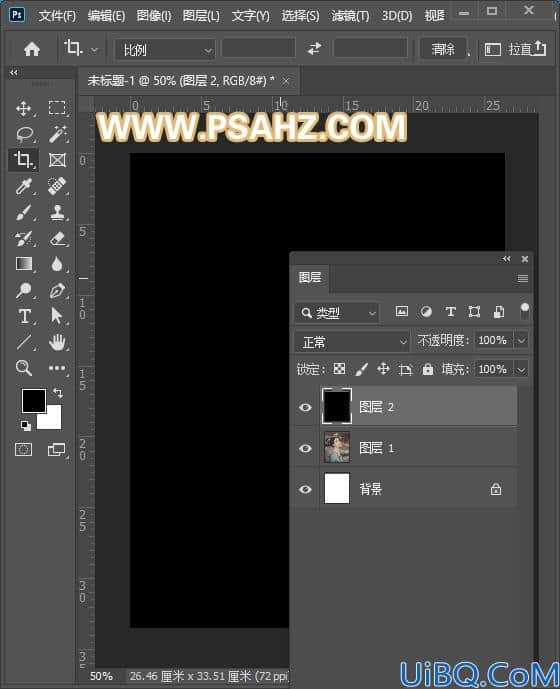This screenshot has width=560, height=689.
Task: Hide layer 图层 1 with eye icon
Action: click(305, 448)
